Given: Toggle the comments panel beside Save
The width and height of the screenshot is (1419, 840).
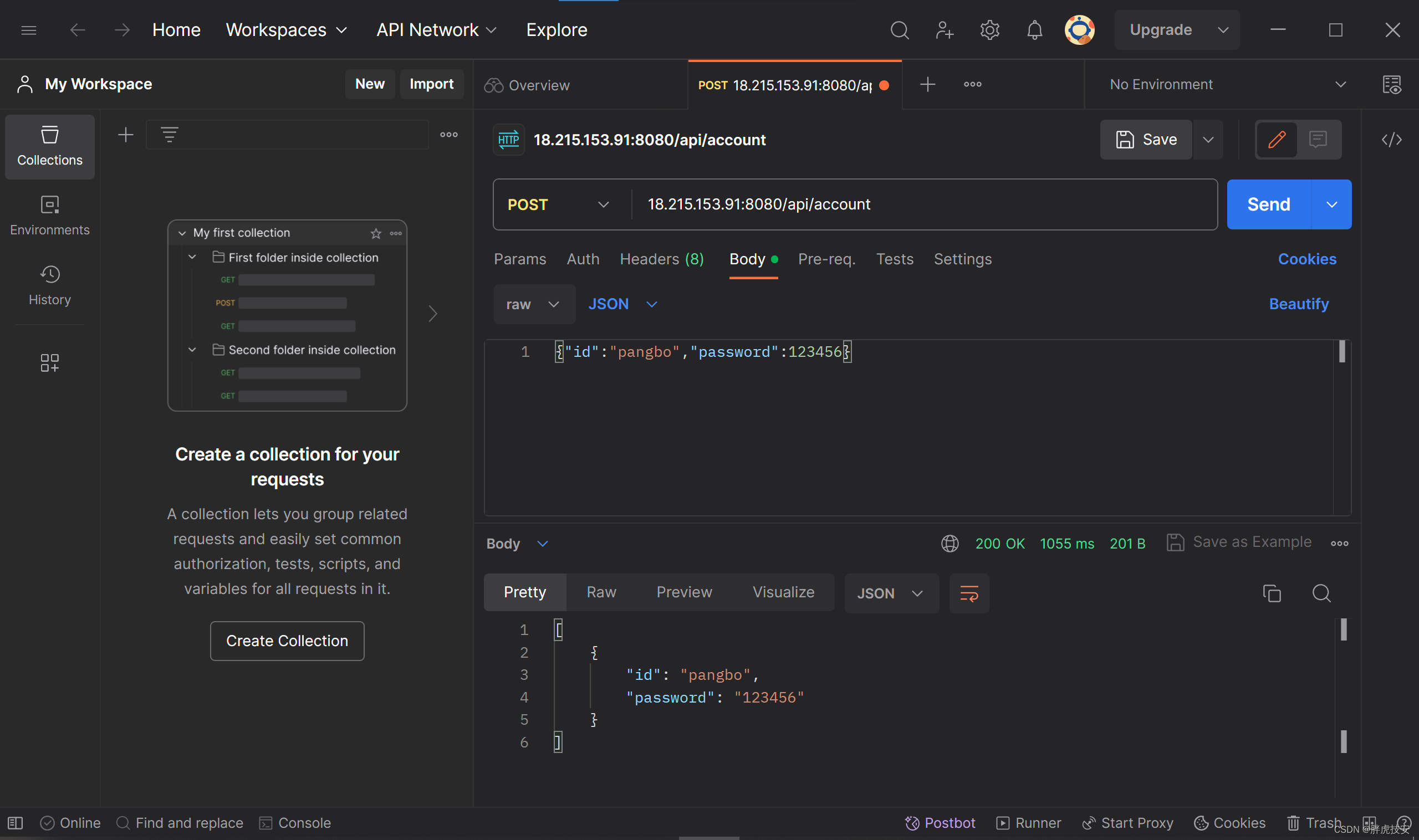Looking at the screenshot, I should [1319, 139].
